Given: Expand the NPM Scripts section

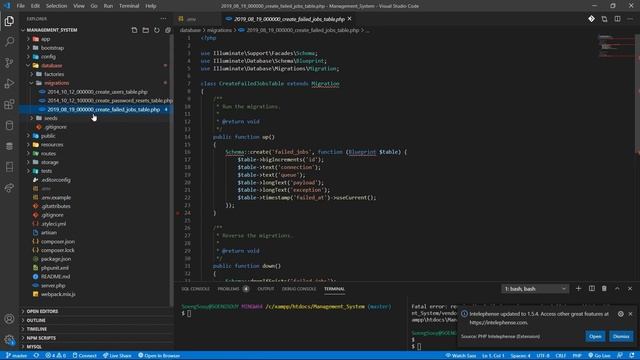Looking at the screenshot, I should point(41,338).
